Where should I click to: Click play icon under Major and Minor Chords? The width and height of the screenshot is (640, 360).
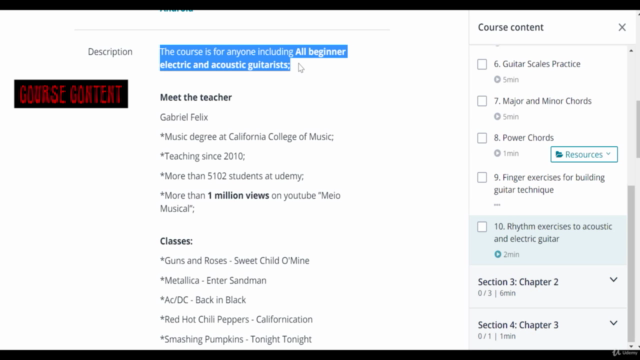point(497,116)
